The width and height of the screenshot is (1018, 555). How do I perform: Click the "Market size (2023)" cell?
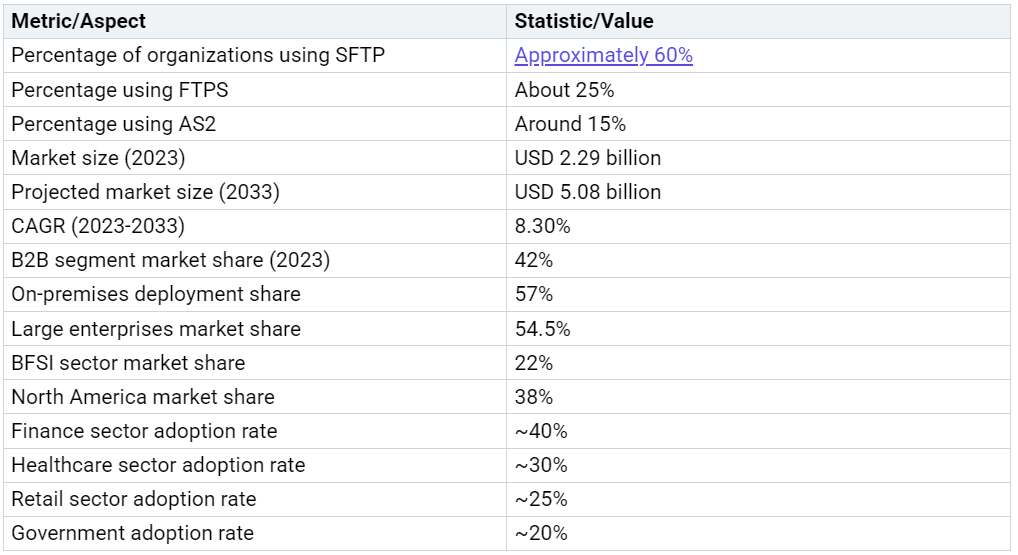pyautogui.click(x=98, y=158)
